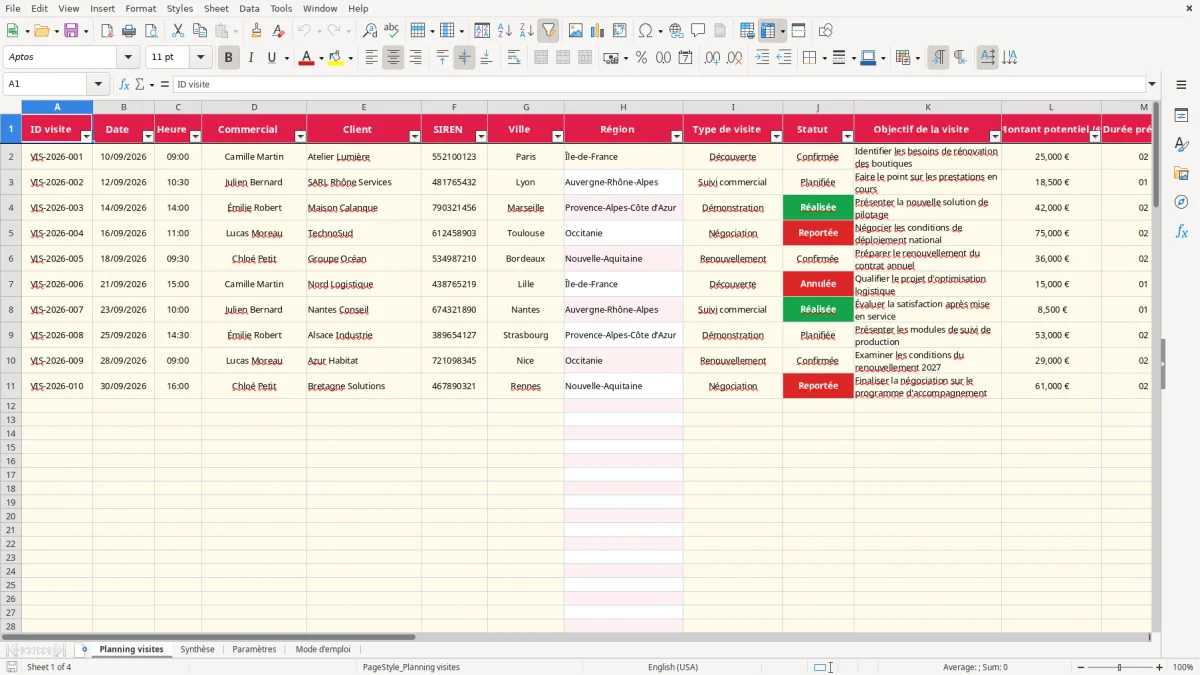Image resolution: width=1200 pixels, height=675 pixels.
Task: Toggle Bold formatting
Action: pyautogui.click(x=229, y=58)
